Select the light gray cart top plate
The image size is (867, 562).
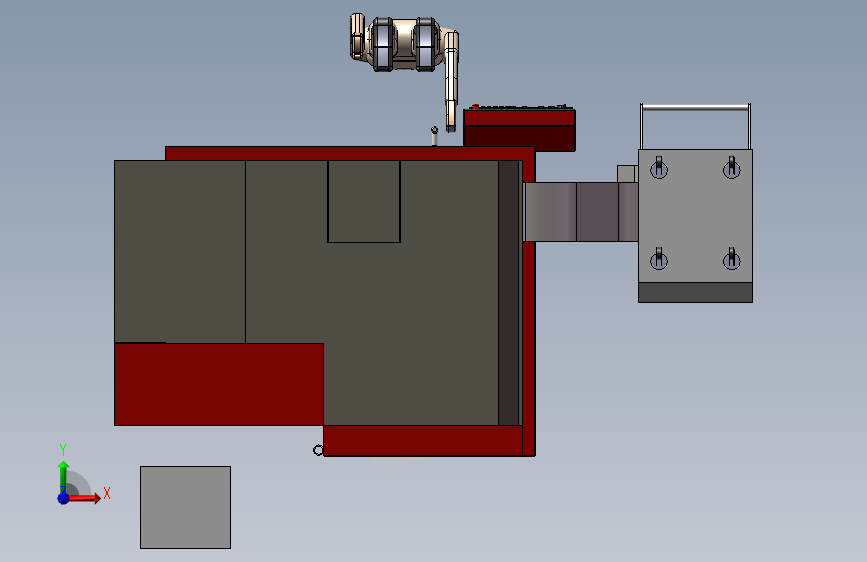pyautogui.click(x=695, y=216)
